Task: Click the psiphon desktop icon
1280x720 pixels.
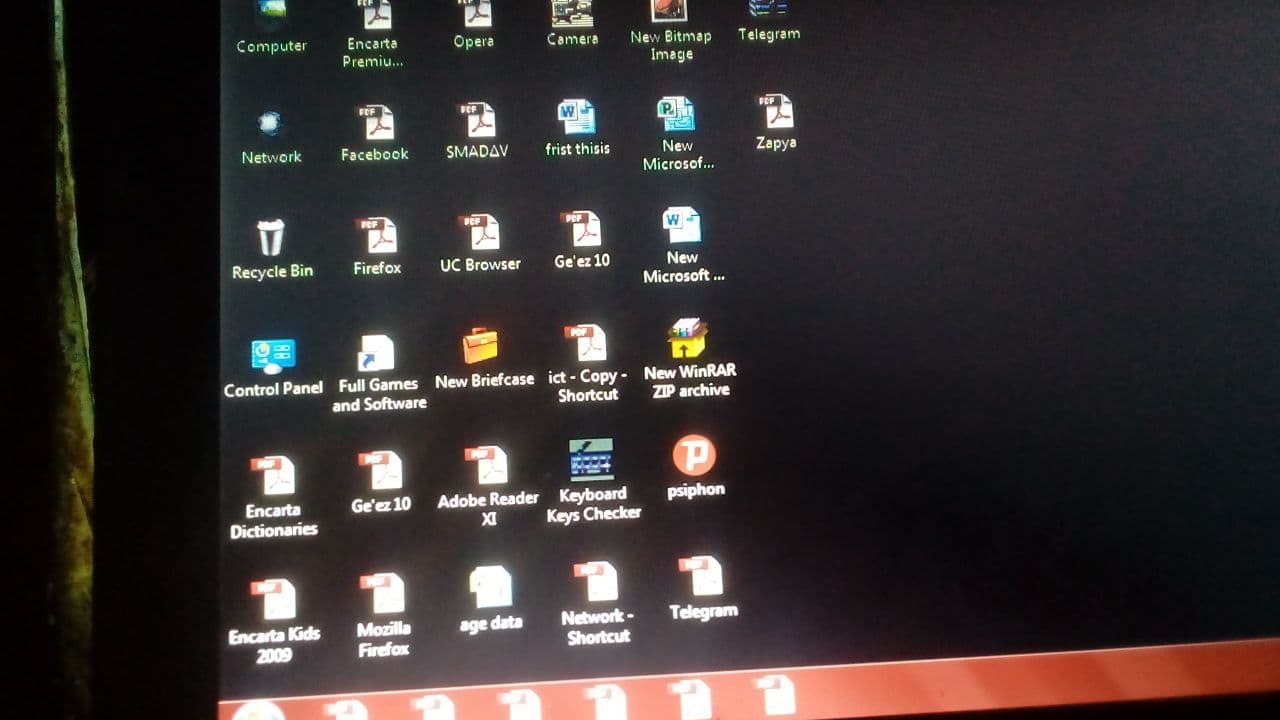Action: pyautogui.click(x=695, y=467)
